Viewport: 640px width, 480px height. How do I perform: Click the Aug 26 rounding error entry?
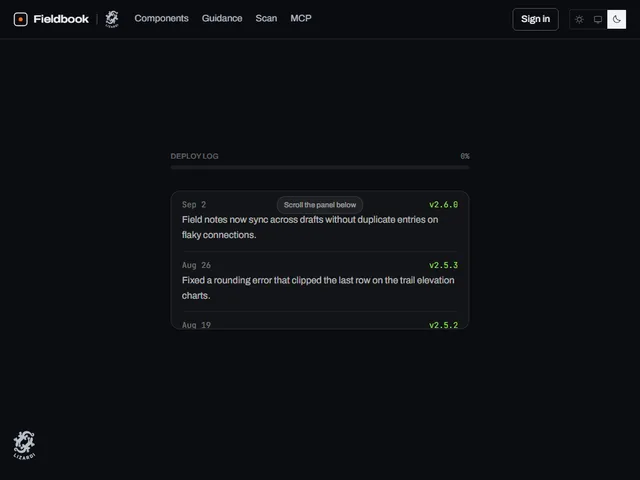[x=320, y=281]
